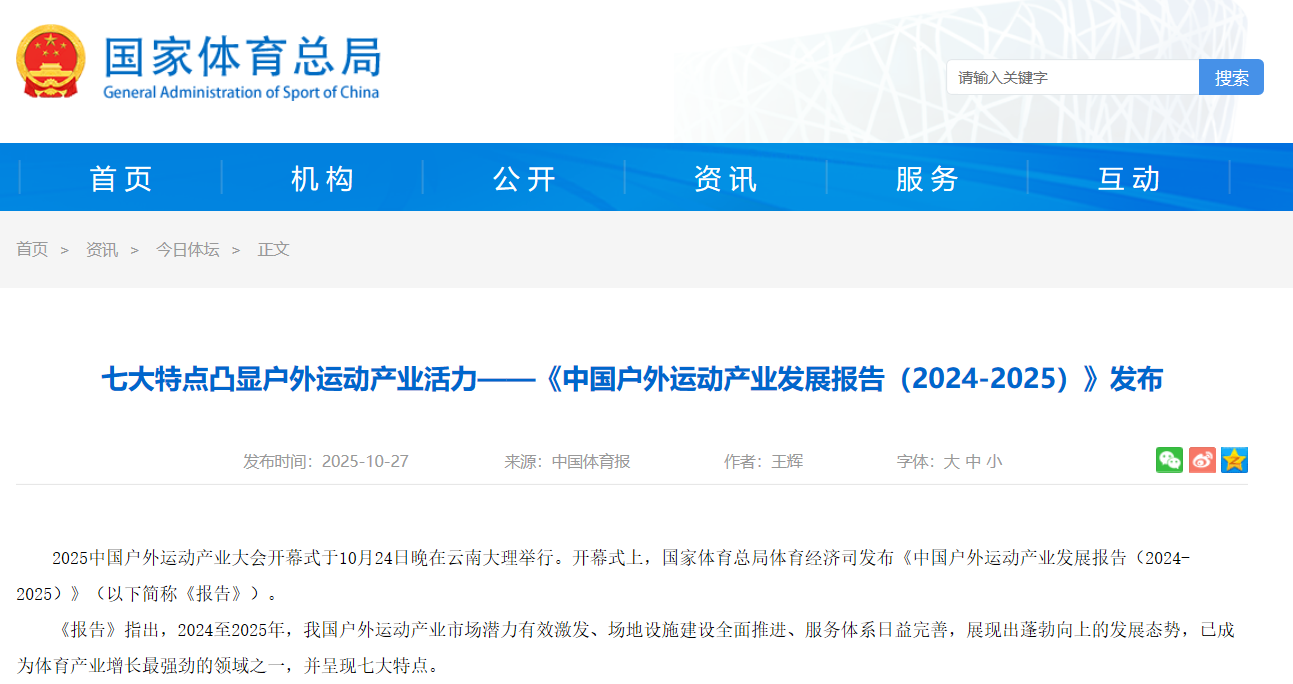Set font size to 中 (medium)
This screenshot has width=1293, height=684.
pyautogui.click(x=973, y=461)
